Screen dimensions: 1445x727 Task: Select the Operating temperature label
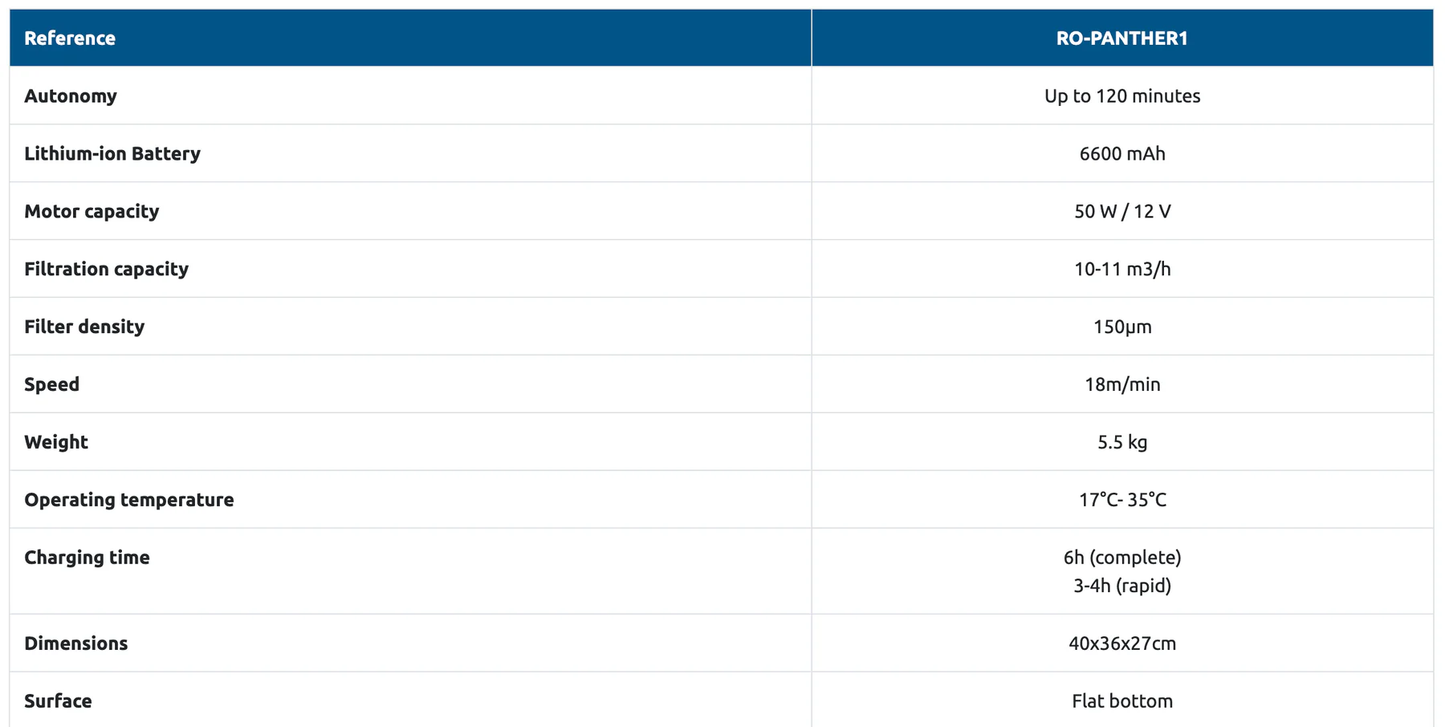point(129,500)
